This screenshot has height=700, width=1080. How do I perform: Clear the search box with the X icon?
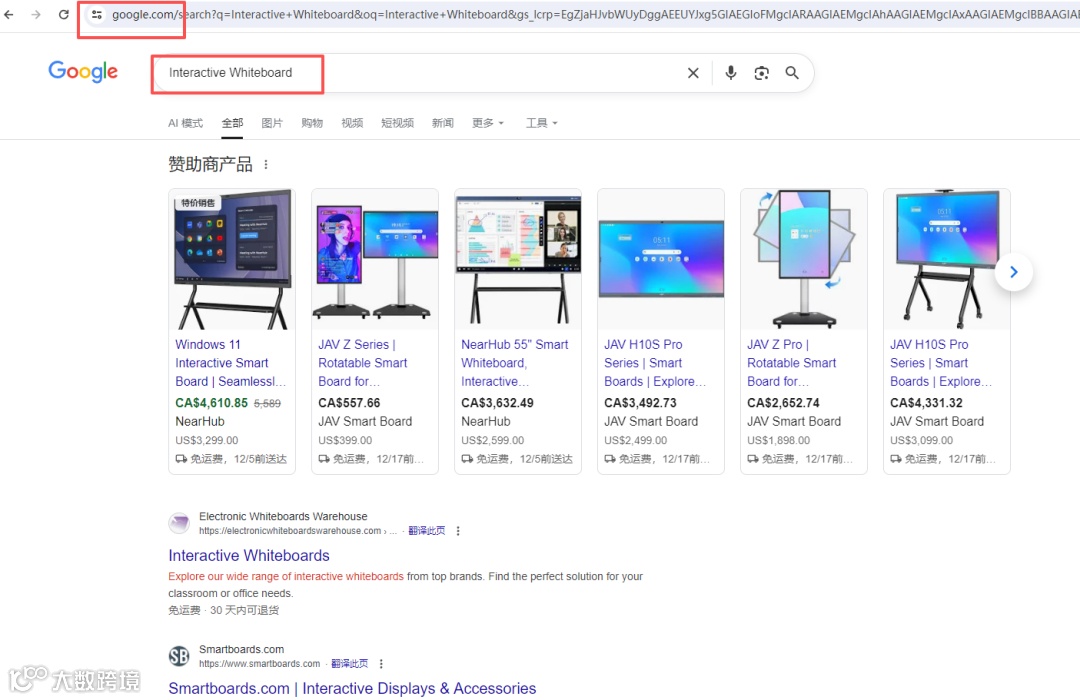(693, 72)
